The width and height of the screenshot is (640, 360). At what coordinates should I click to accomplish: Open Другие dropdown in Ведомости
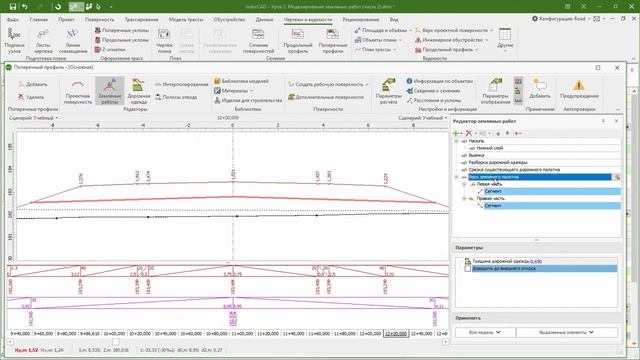(505, 41)
